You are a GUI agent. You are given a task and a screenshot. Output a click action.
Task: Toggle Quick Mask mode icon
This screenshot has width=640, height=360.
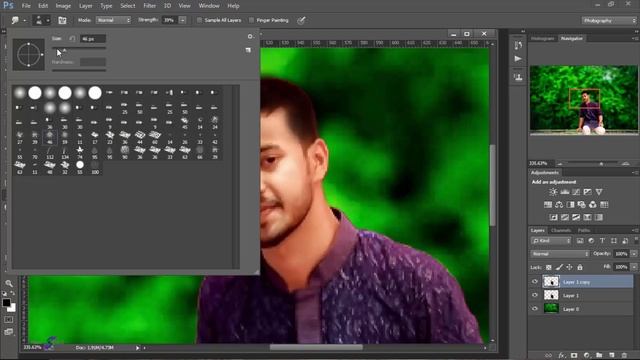click(9, 320)
